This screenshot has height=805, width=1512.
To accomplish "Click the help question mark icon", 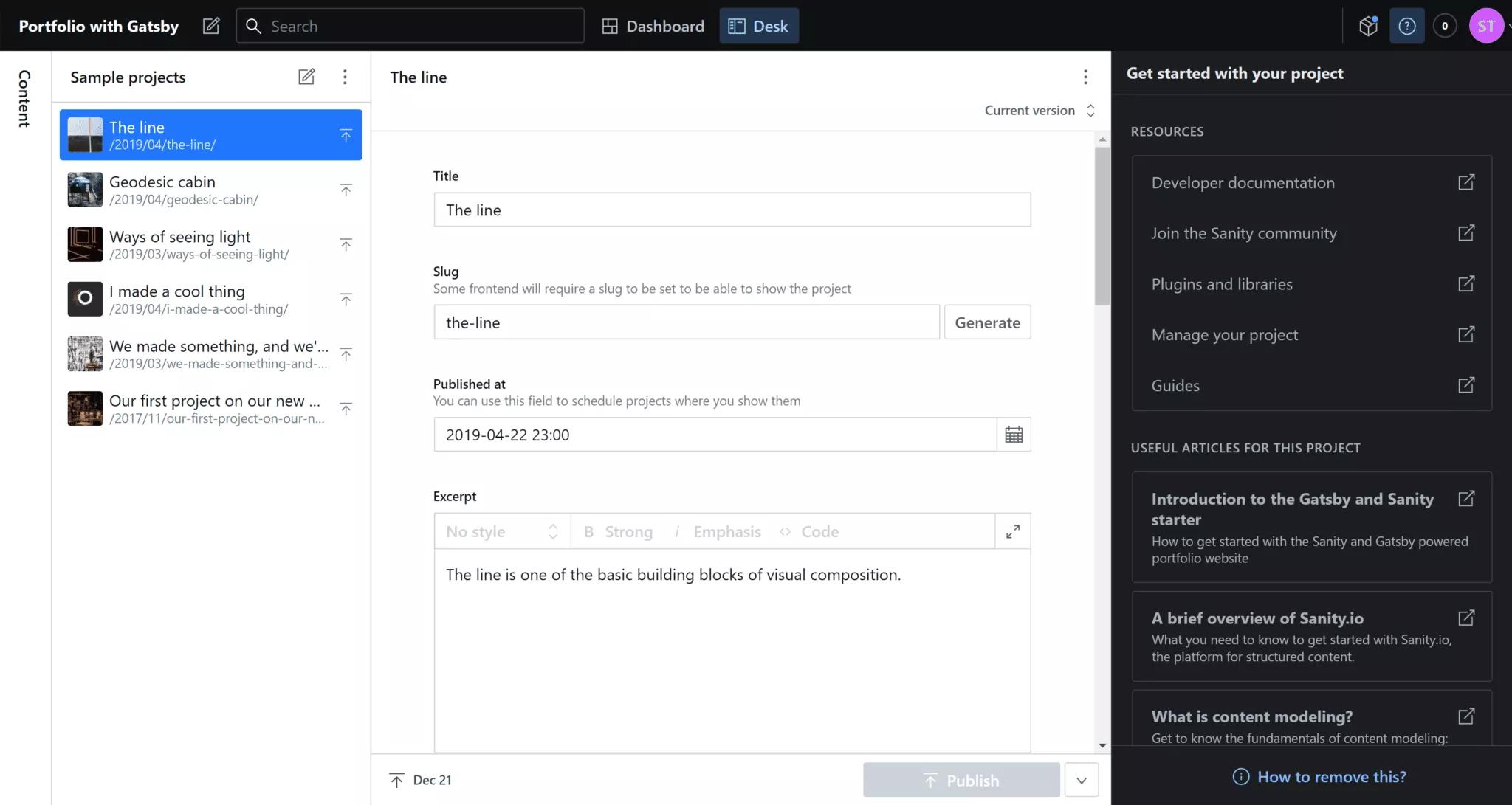I will 1406,26.
